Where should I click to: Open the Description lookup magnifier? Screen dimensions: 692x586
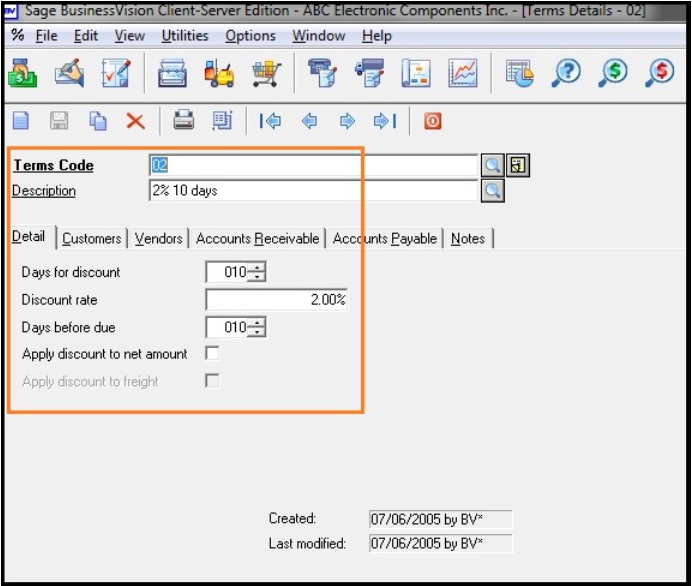492,190
